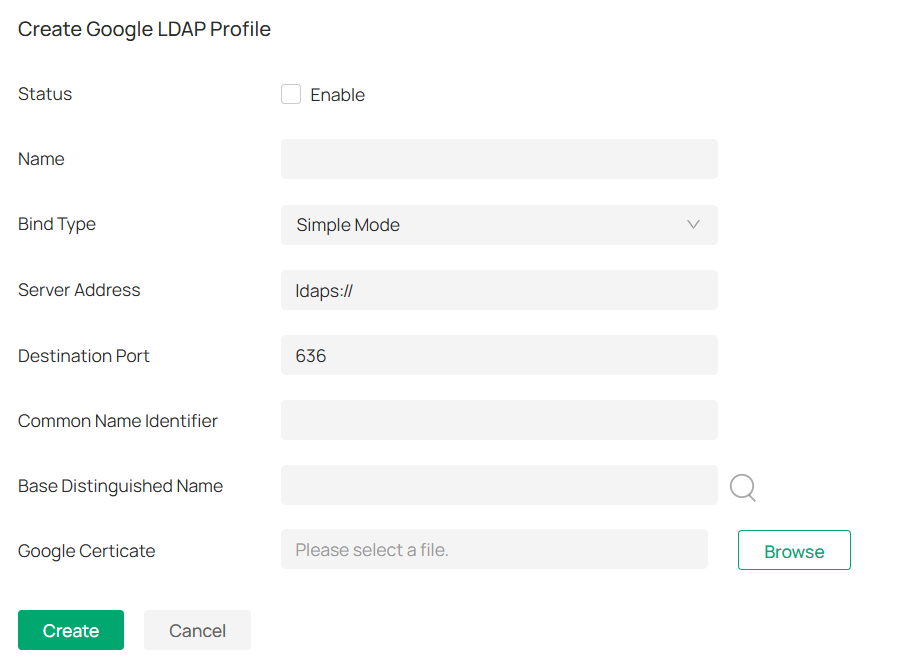Check the Enable checkbox next to Status
Viewport: 907px width, 664px height.
[x=290, y=94]
